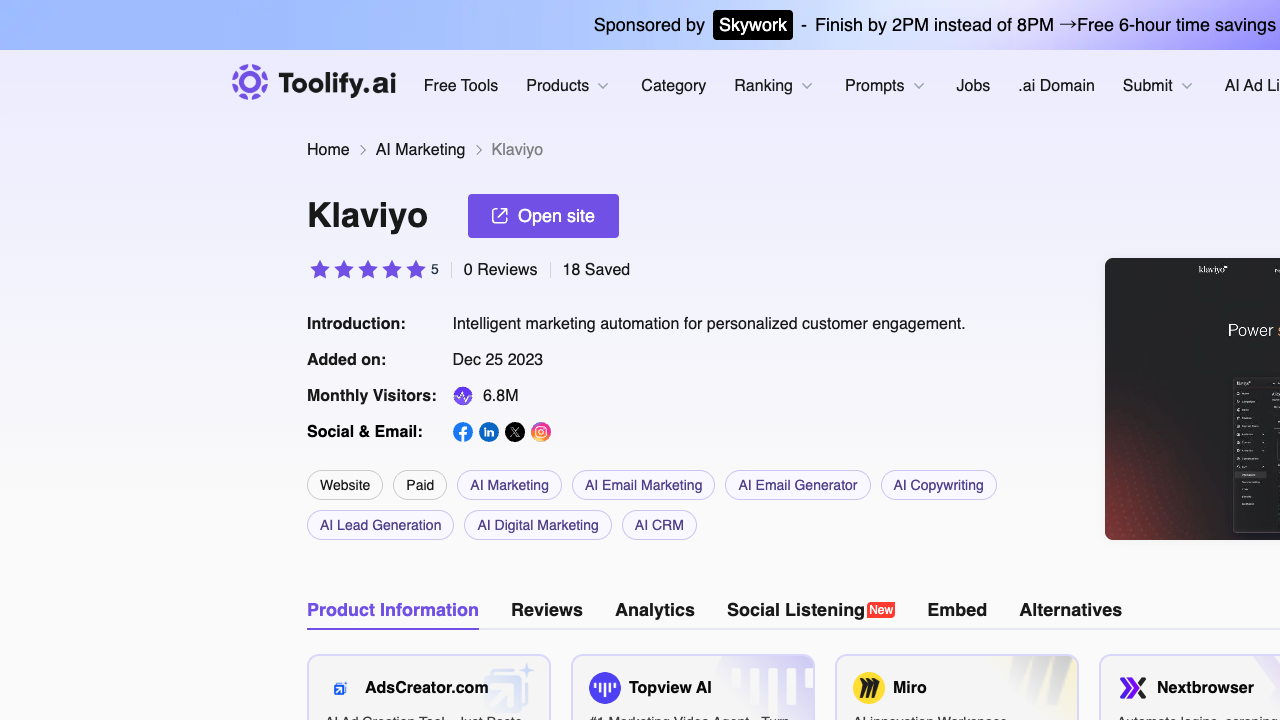This screenshot has height=720, width=1280.
Task: Go to the Jobs page
Action: pos(973,86)
